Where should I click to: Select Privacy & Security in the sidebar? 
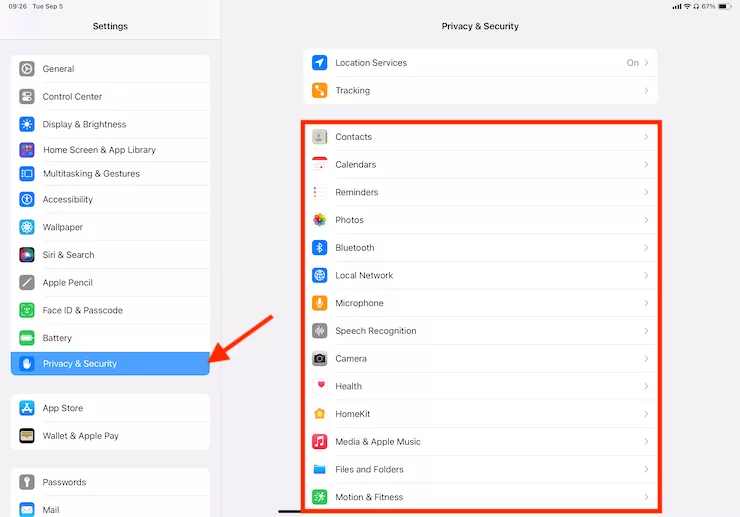(x=110, y=364)
